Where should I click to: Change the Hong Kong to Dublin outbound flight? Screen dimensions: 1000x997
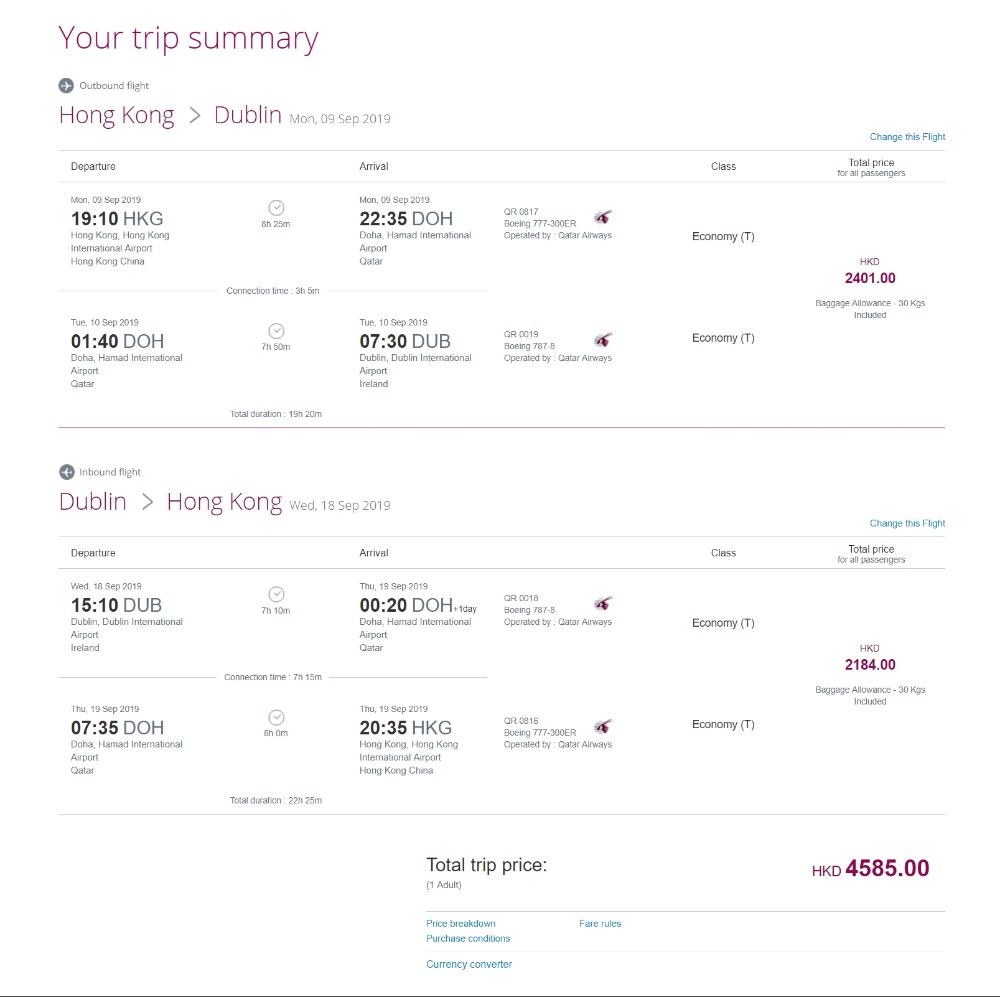(907, 137)
